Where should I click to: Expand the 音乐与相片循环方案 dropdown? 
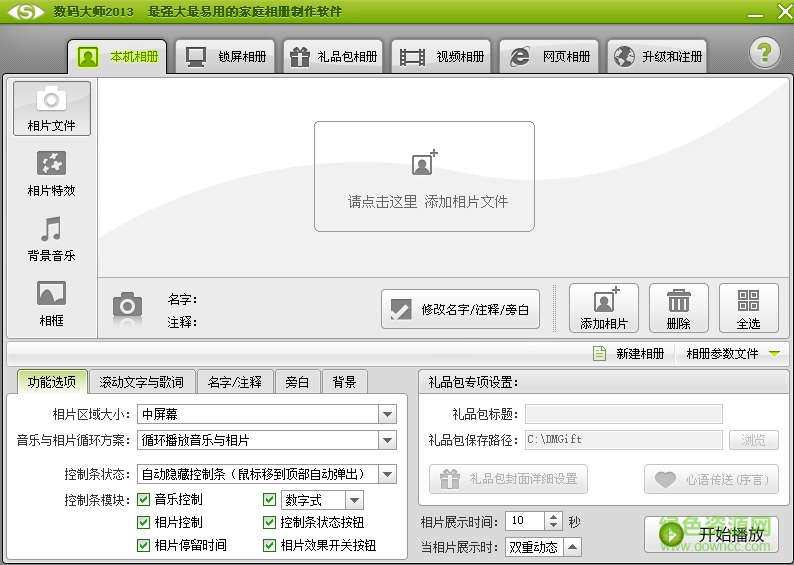387,440
